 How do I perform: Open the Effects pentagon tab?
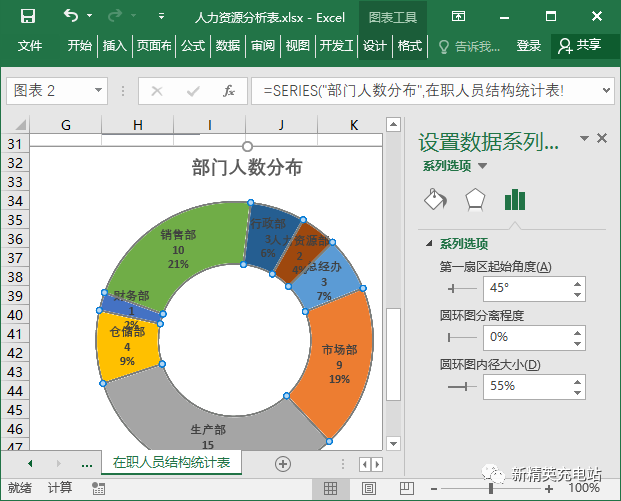[474, 199]
